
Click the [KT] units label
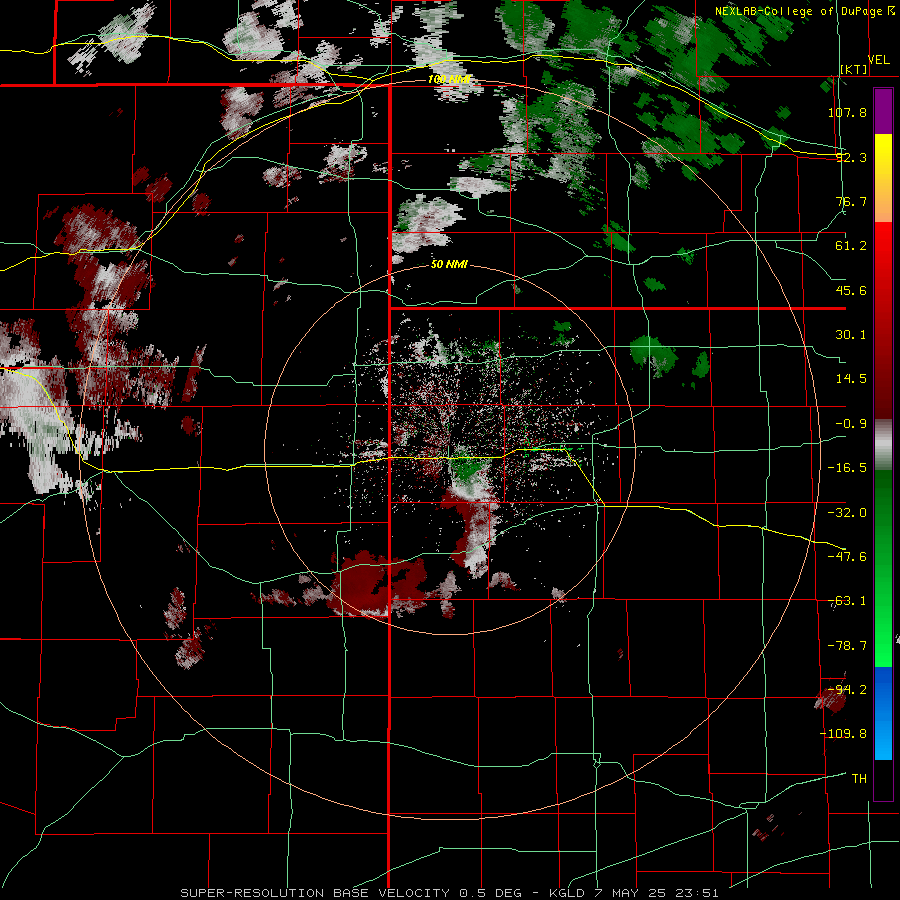(854, 69)
